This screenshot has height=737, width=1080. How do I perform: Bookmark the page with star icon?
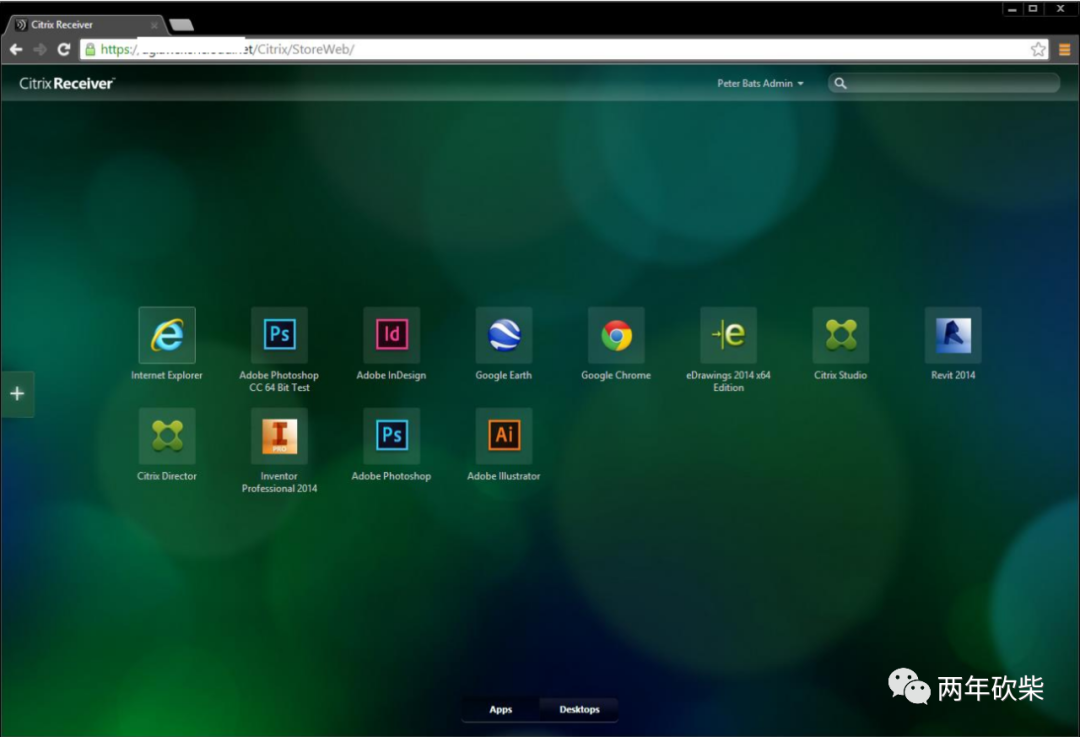[x=1038, y=50]
